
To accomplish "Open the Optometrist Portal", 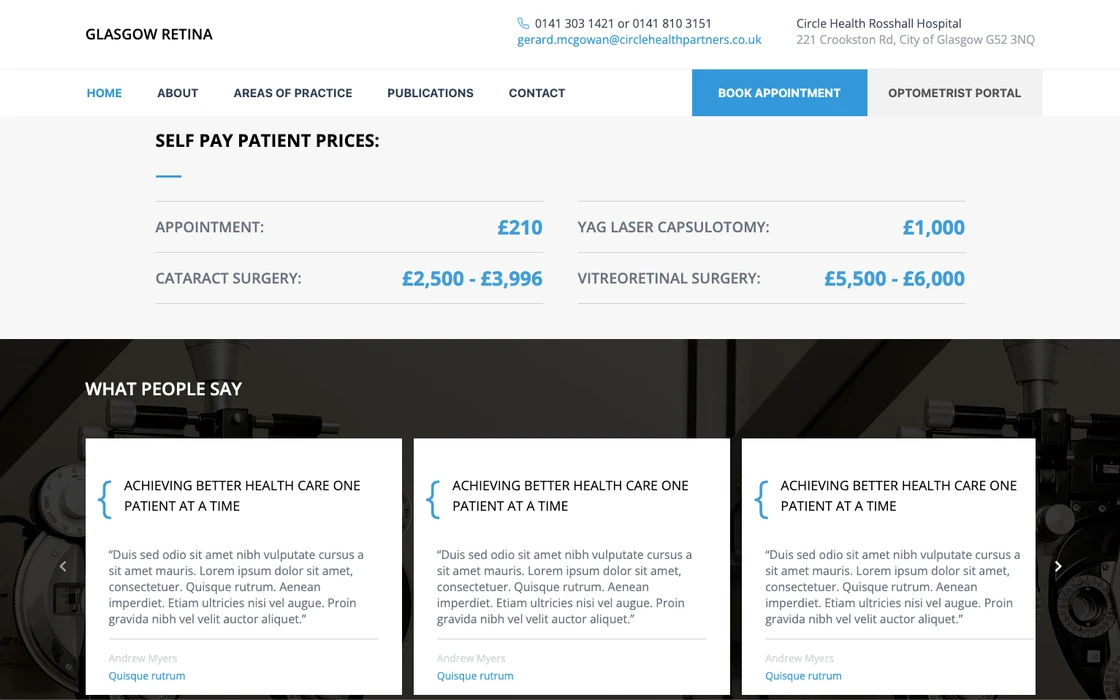I will [954, 93].
